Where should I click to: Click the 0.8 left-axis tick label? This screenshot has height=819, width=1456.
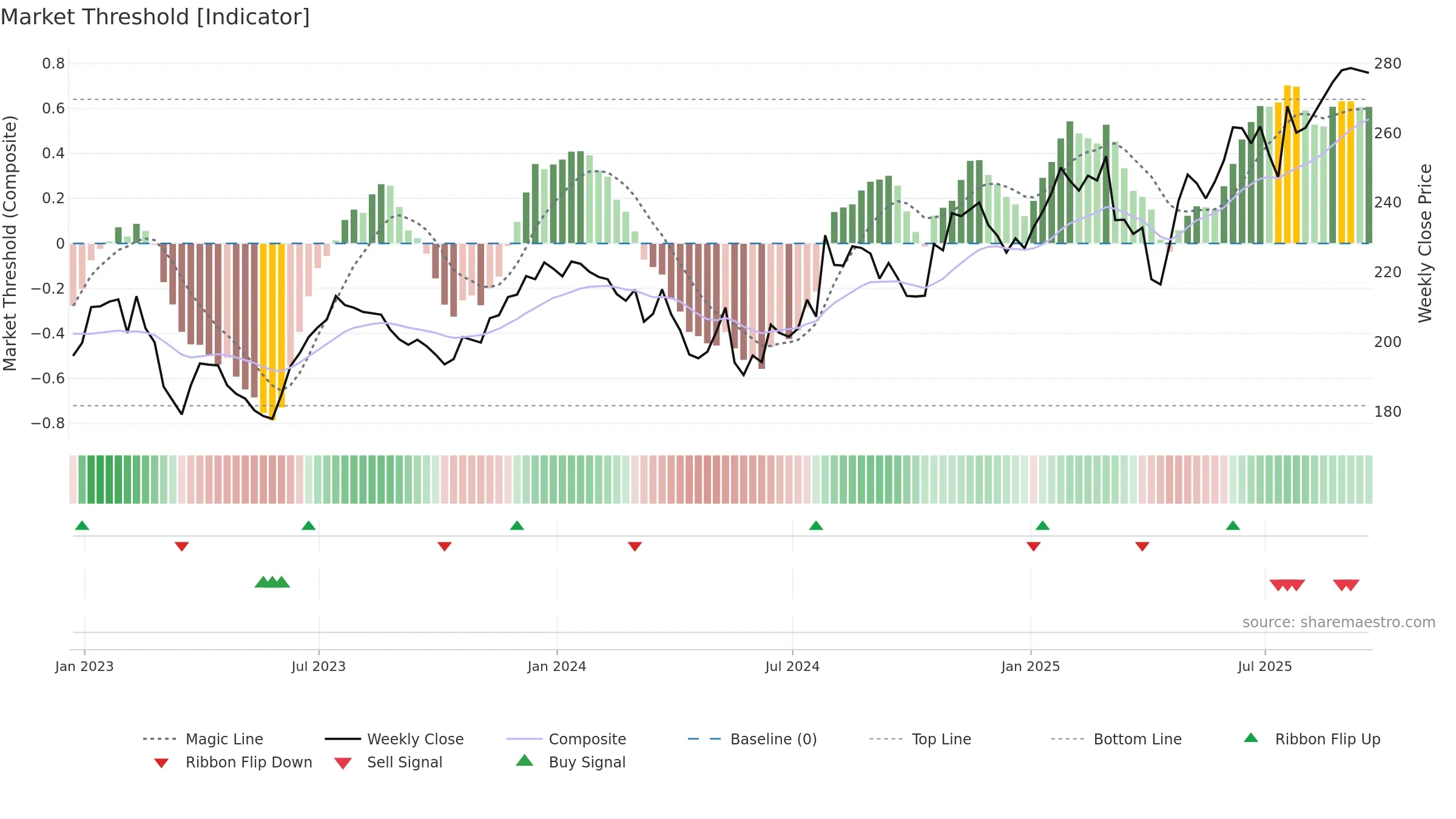pos(53,64)
